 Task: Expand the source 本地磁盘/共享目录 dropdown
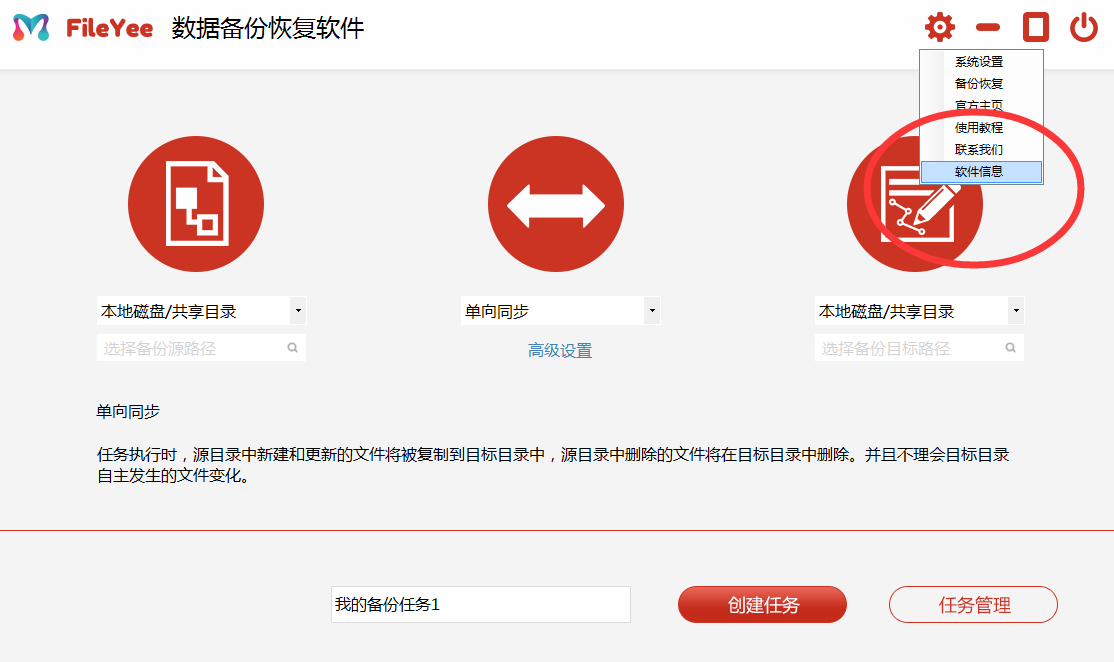point(297,311)
